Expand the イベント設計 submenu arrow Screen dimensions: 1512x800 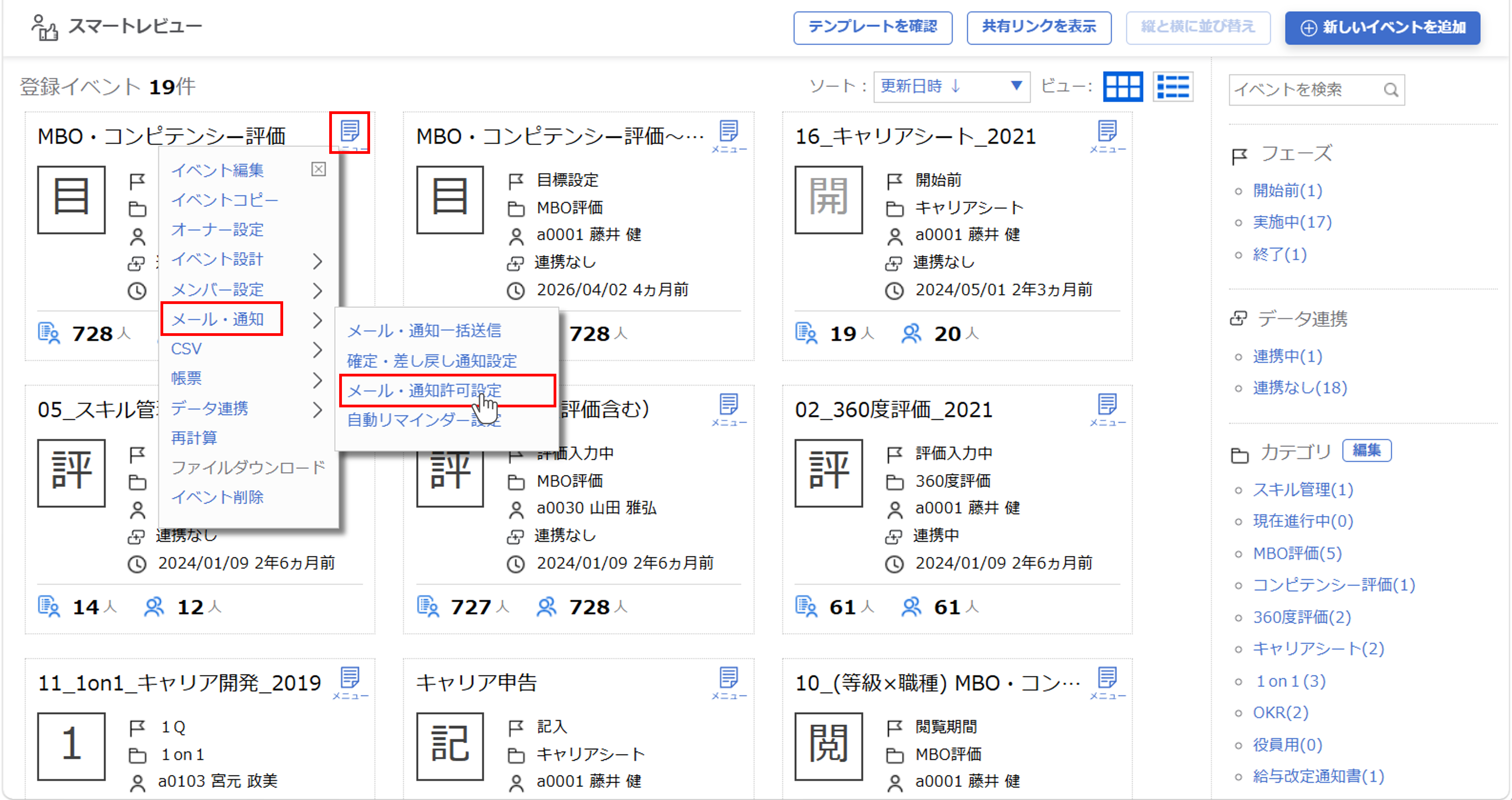(x=318, y=261)
